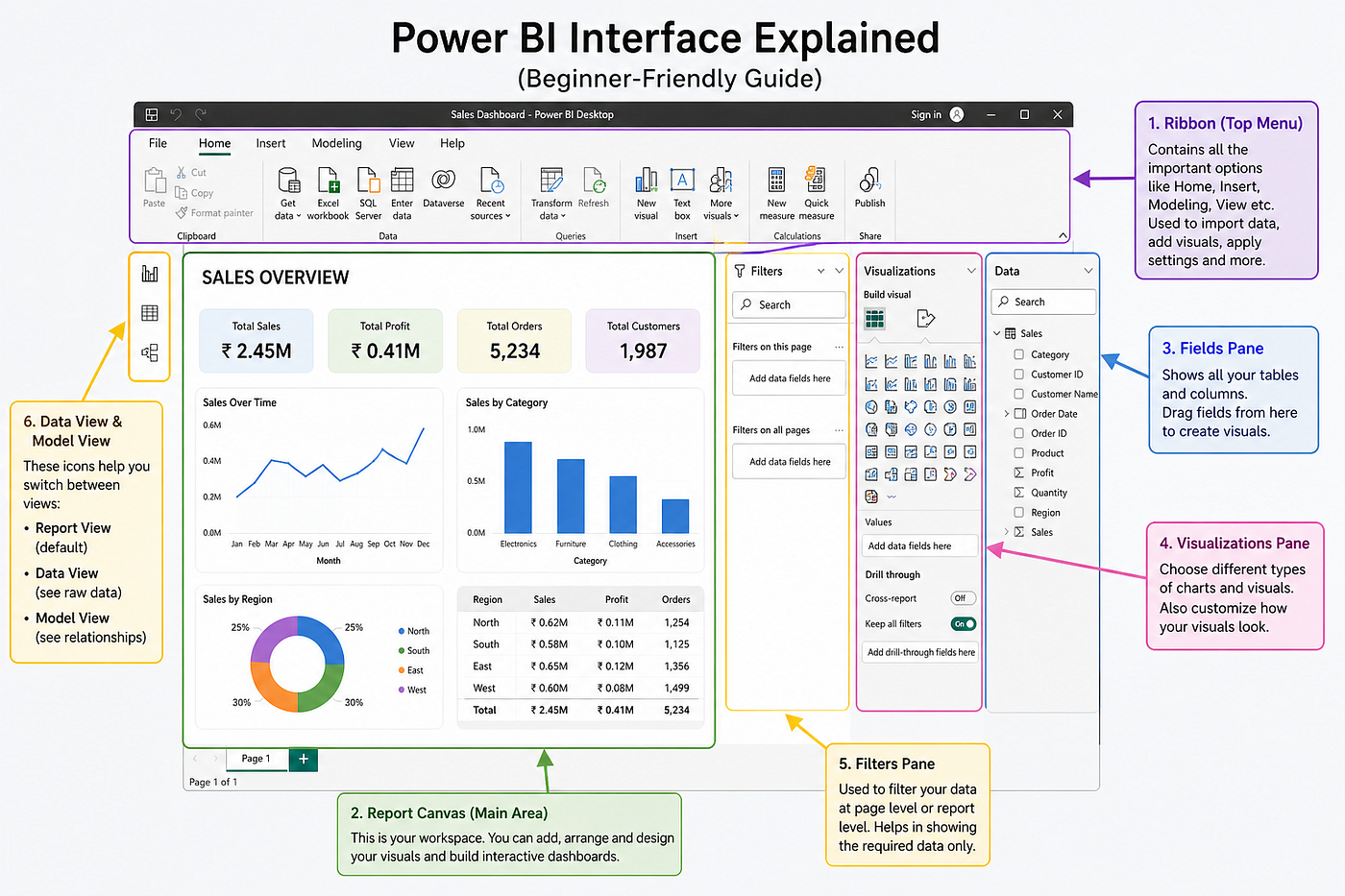The height and width of the screenshot is (896, 1345).
Task: Add a new page with plus button
Action: (x=304, y=759)
